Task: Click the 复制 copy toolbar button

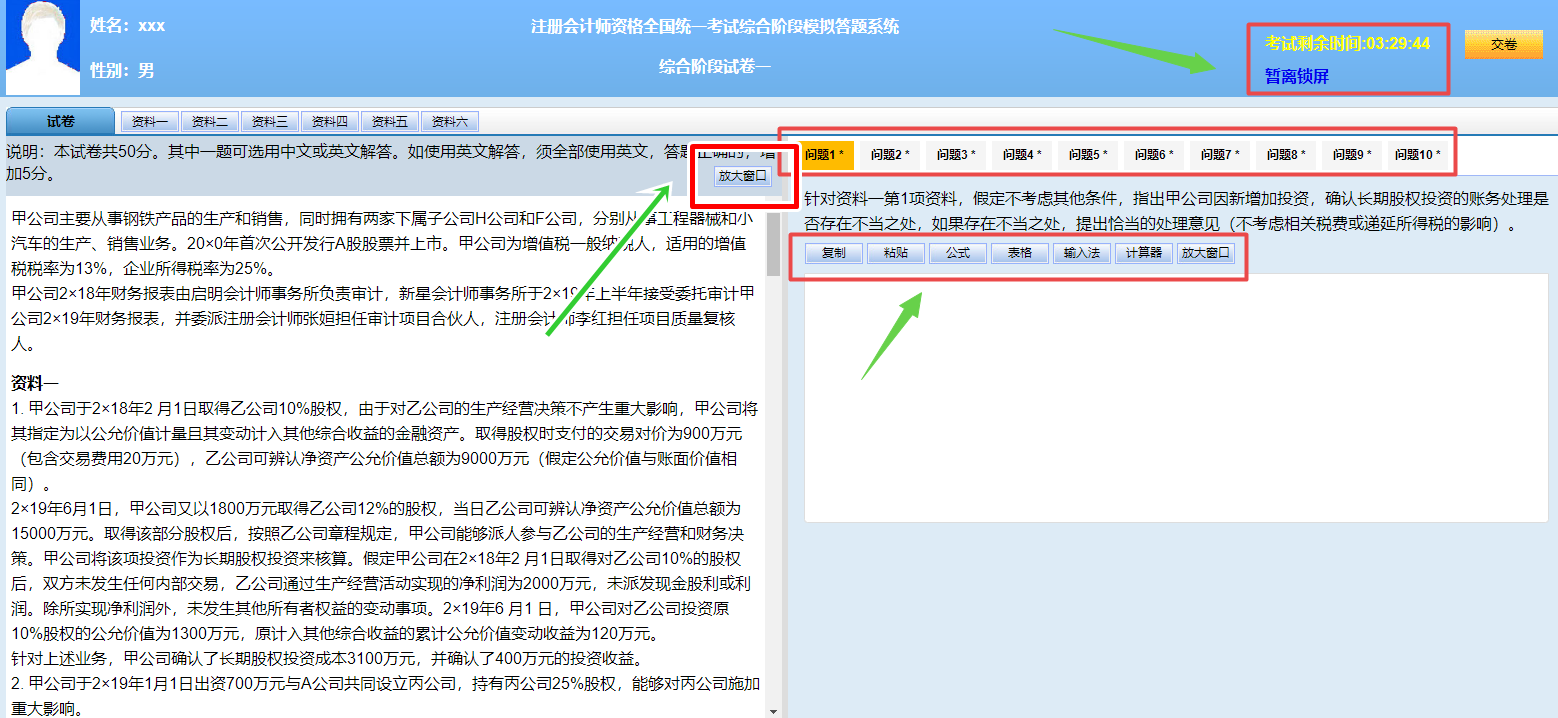Action: [834, 254]
